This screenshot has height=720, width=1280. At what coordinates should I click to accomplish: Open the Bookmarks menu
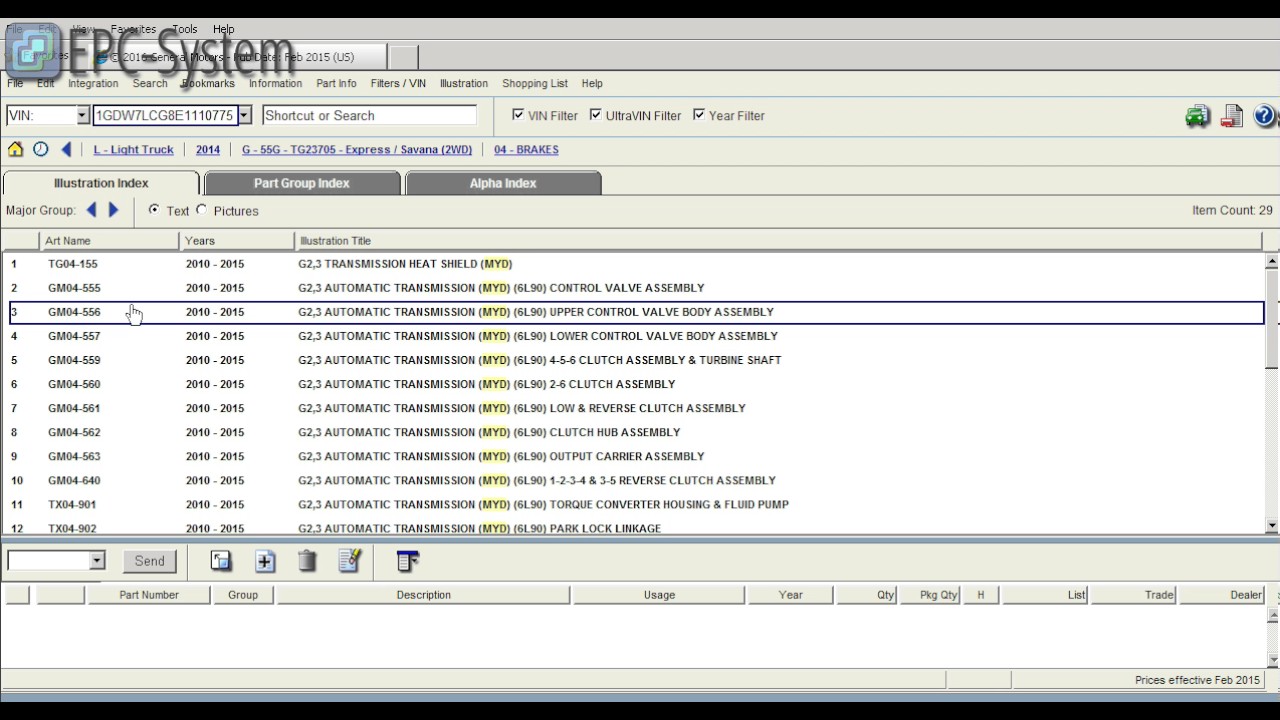208,84
